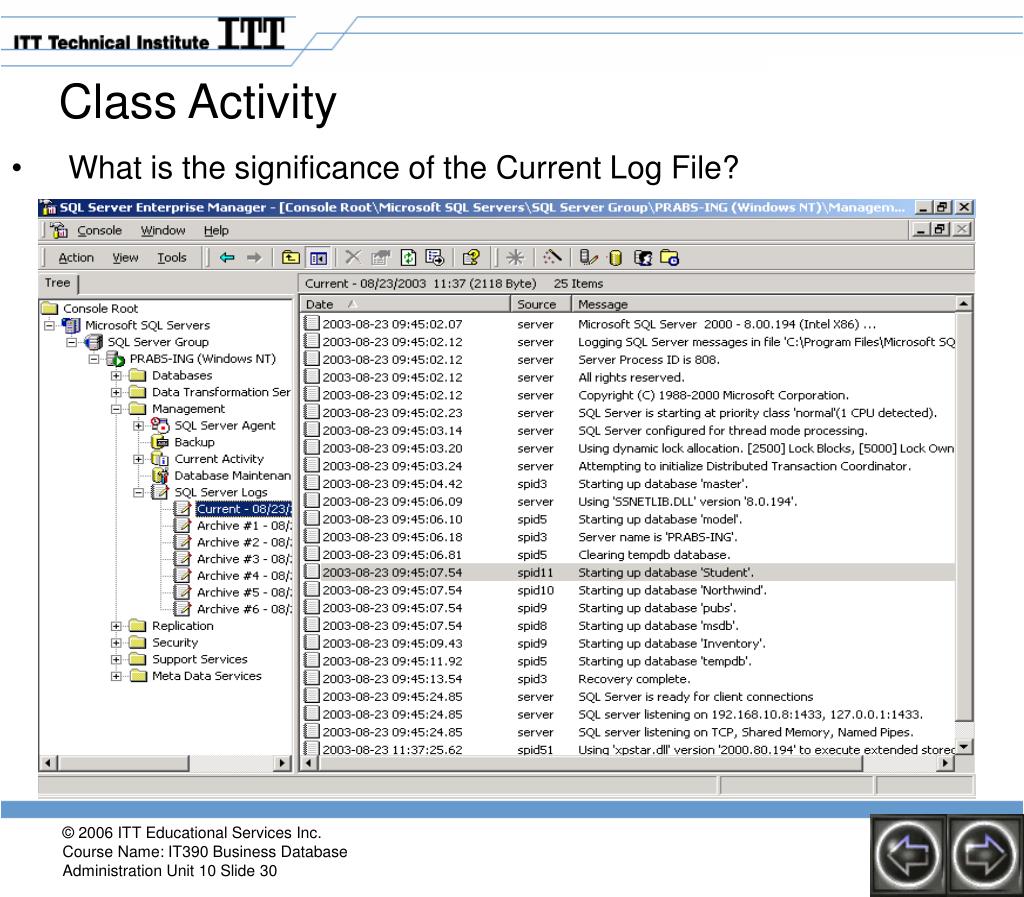The height and width of the screenshot is (897, 1024).
Task: Select the log row "Recovery complete."
Action: (x=628, y=679)
